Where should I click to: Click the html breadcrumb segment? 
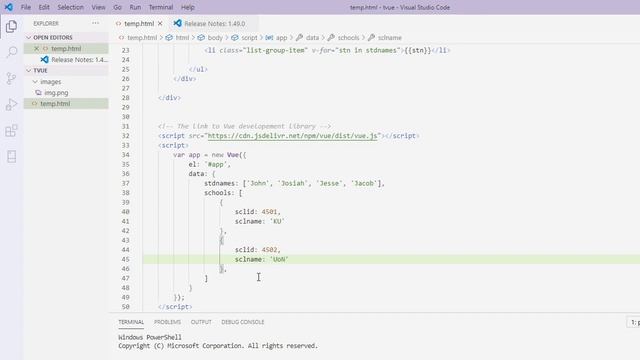(x=182, y=38)
